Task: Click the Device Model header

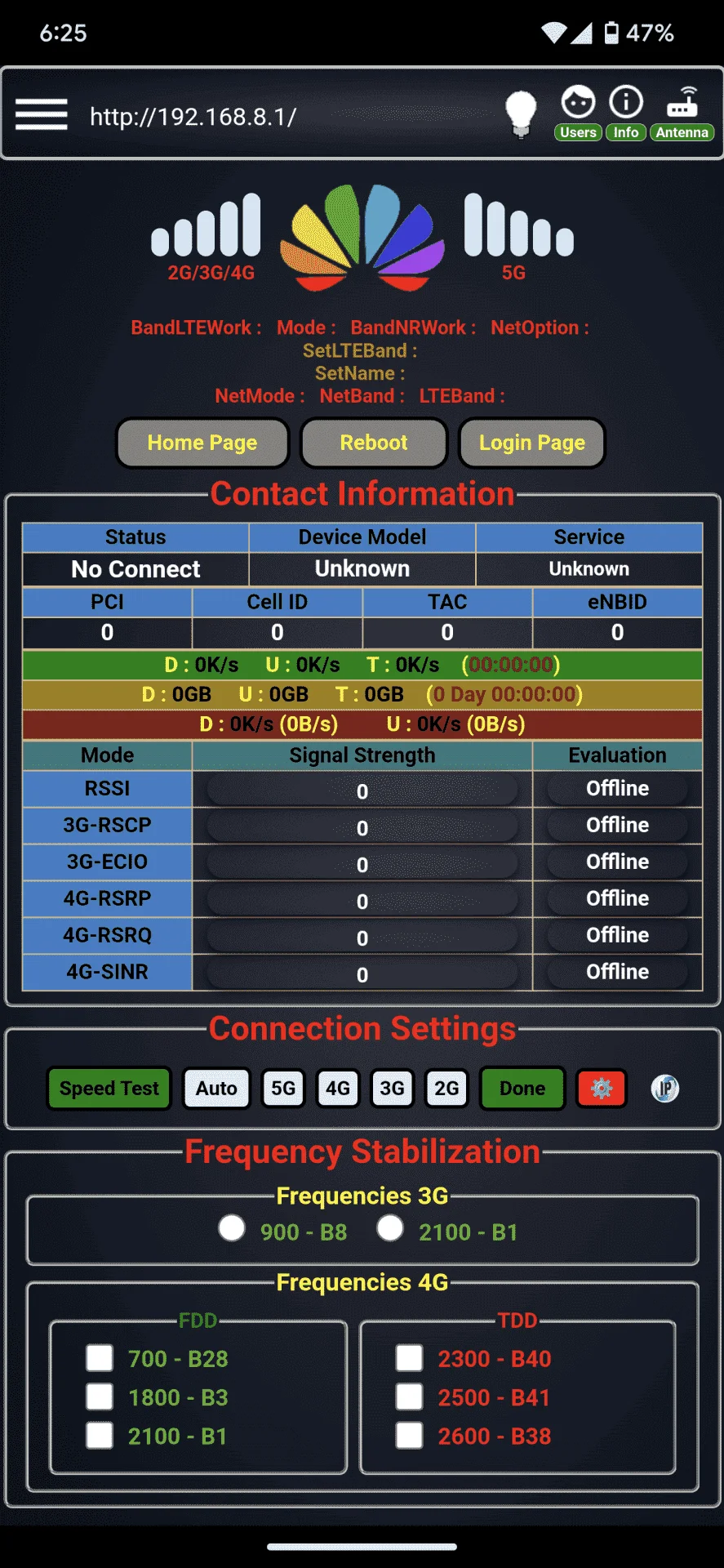Action: tap(362, 537)
